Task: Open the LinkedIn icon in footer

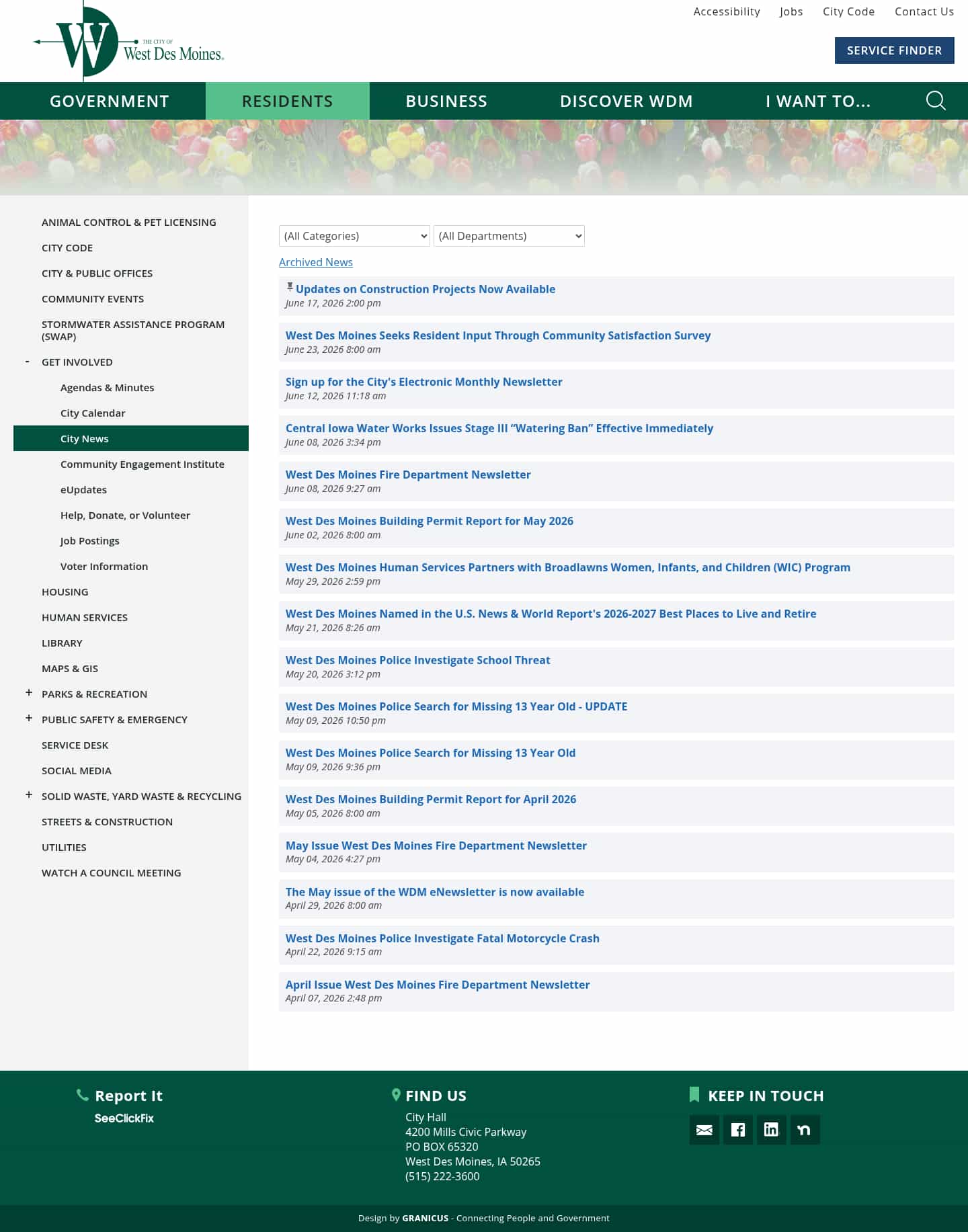Action: click(771, 1130)
